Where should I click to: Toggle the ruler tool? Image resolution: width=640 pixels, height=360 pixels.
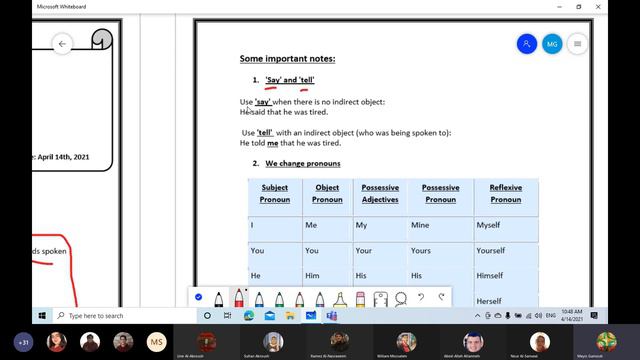tap(380, 299)
